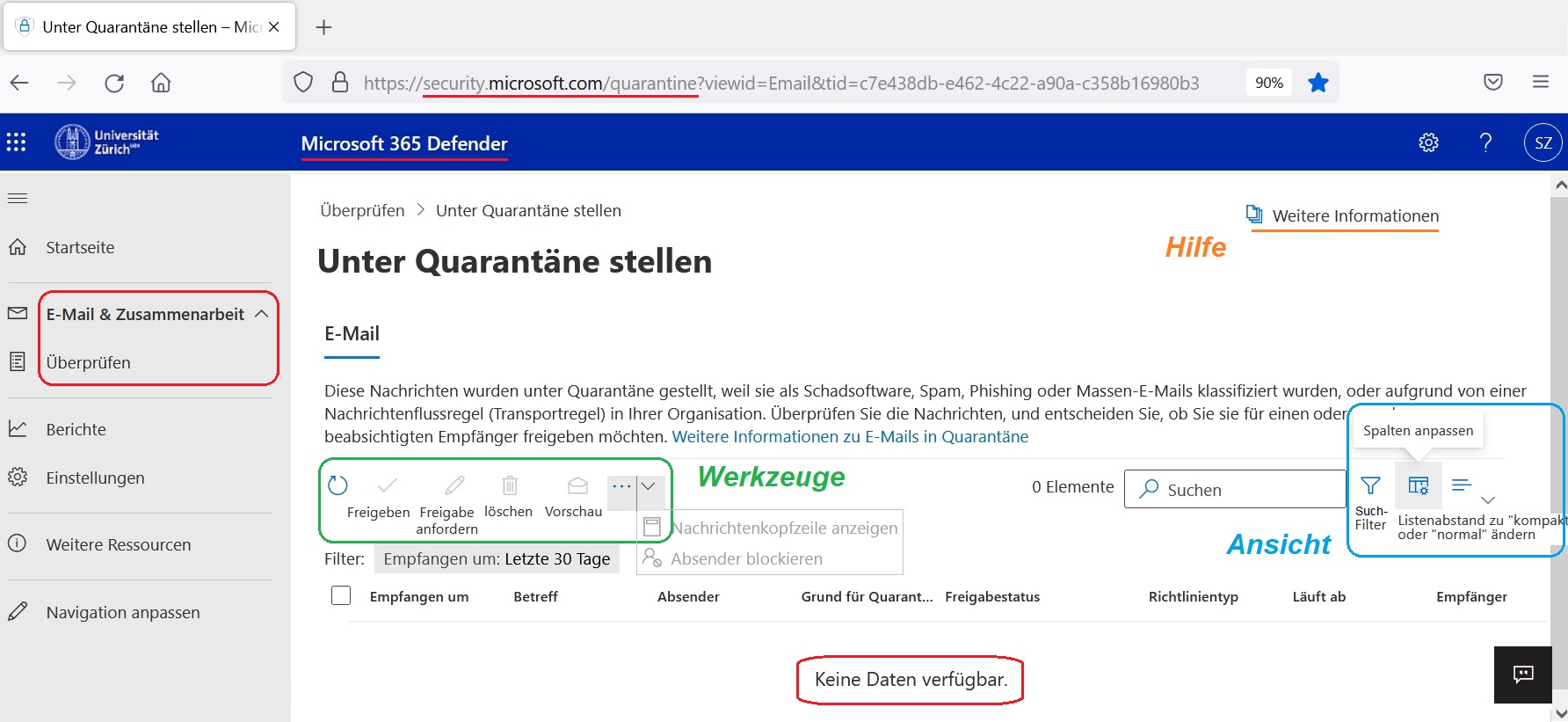Click the padlock site info icon

pos(340,83)
